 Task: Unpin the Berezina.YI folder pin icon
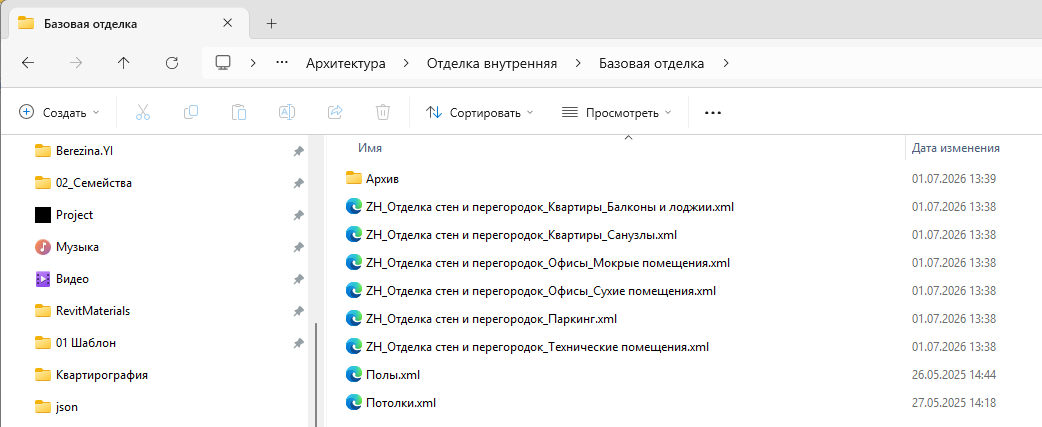pos(298,151)
